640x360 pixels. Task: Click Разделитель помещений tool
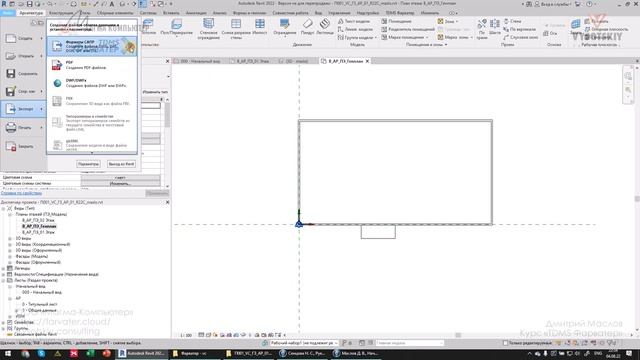[x=408, y=29]
